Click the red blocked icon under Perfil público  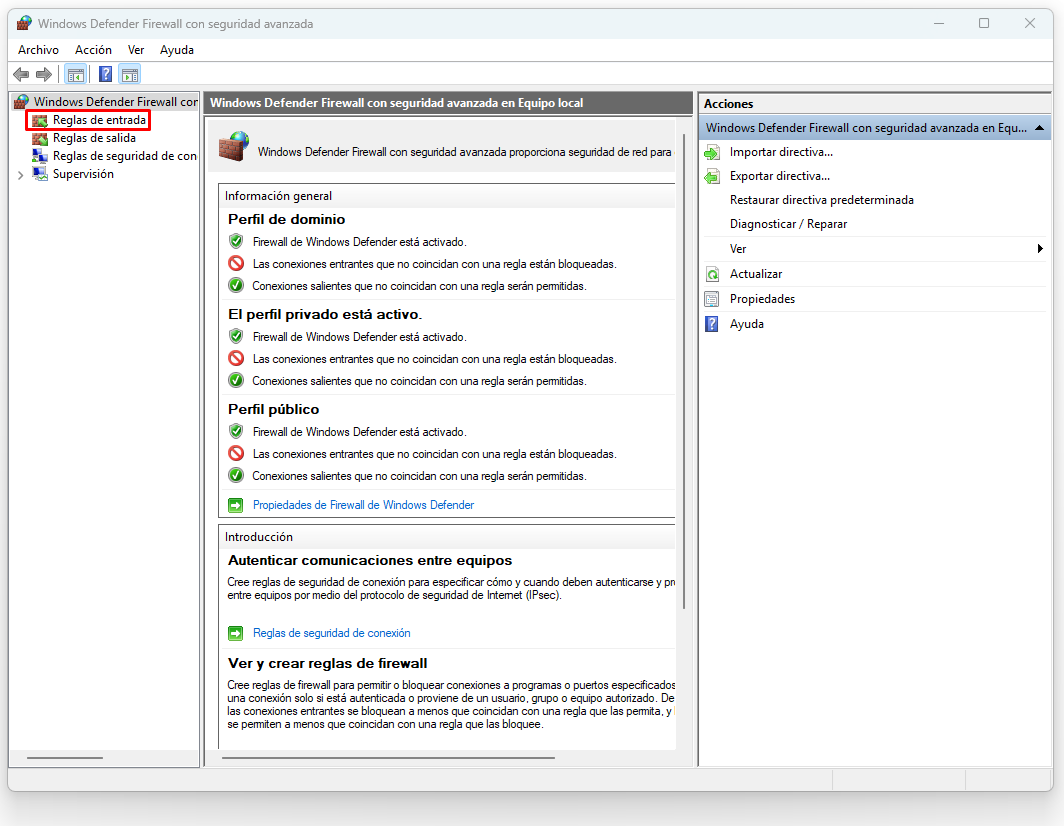[x=236, y=453]
